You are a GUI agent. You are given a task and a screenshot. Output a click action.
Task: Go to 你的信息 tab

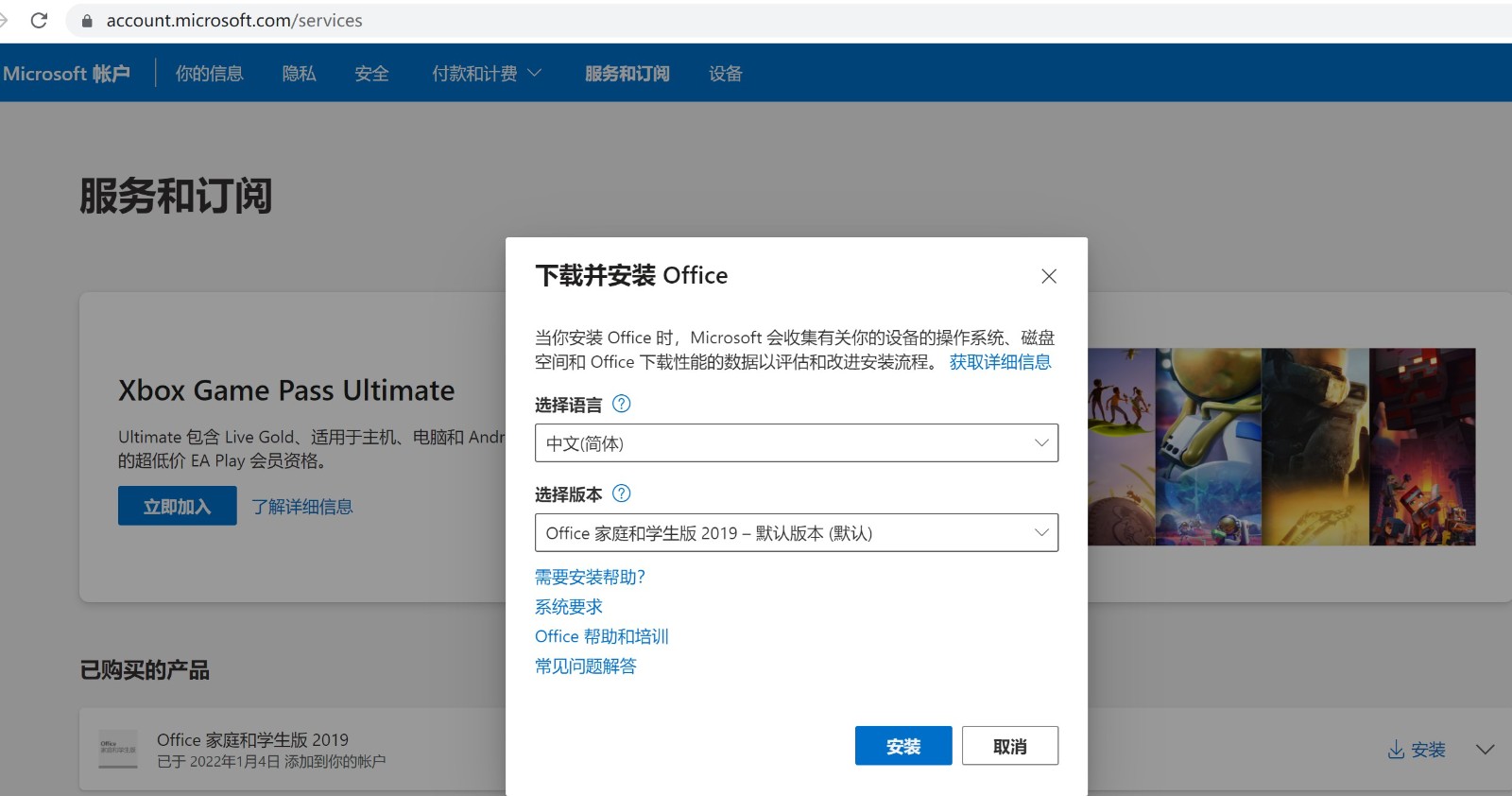(x=210, y=74)
